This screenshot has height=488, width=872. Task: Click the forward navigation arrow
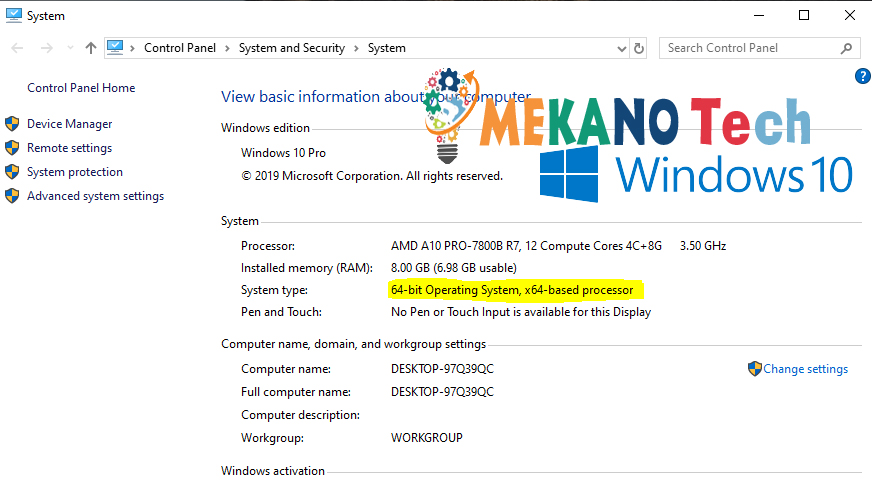coord(47,48)
